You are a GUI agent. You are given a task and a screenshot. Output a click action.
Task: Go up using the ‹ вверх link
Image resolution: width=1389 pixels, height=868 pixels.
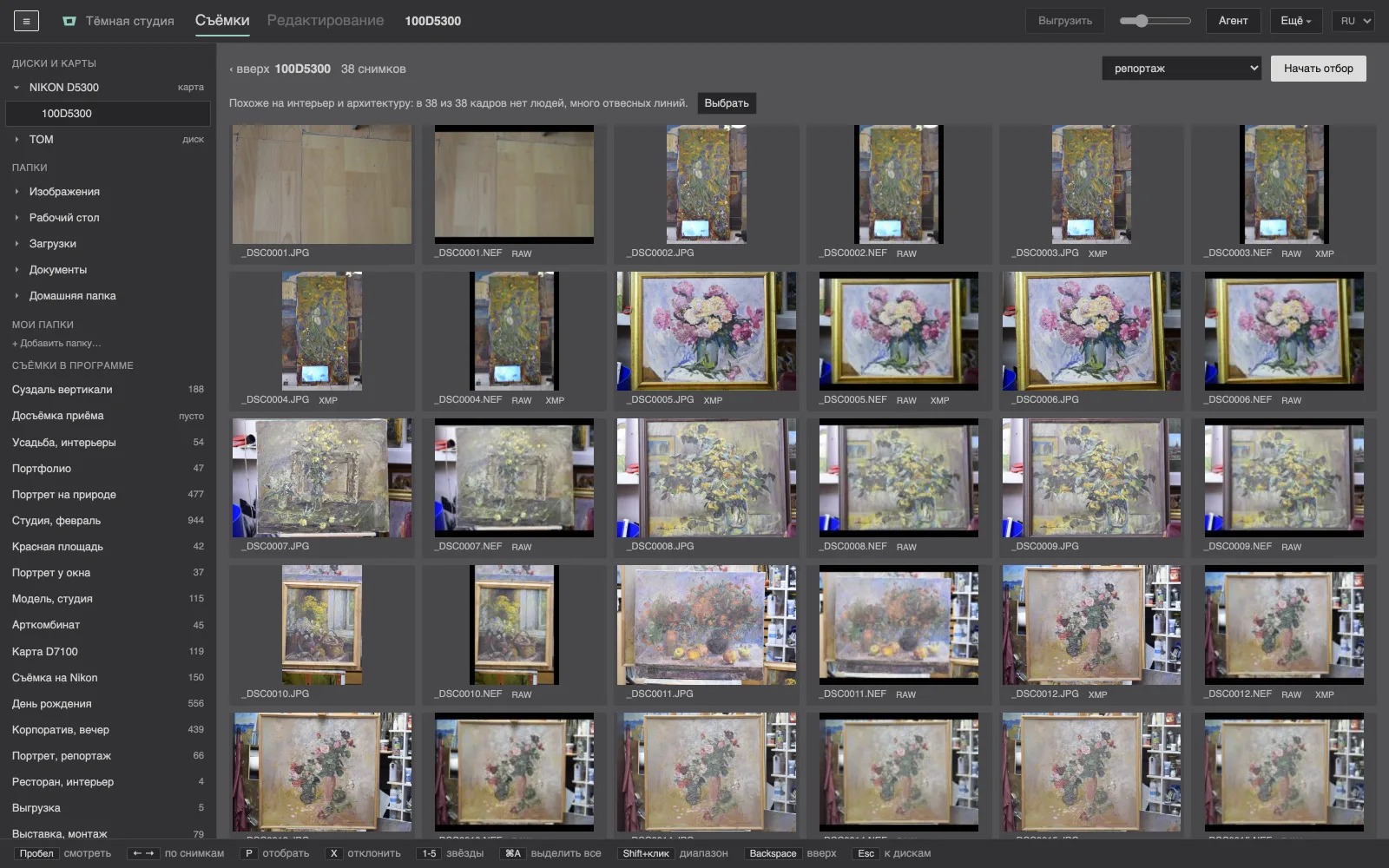coord(249,69)
